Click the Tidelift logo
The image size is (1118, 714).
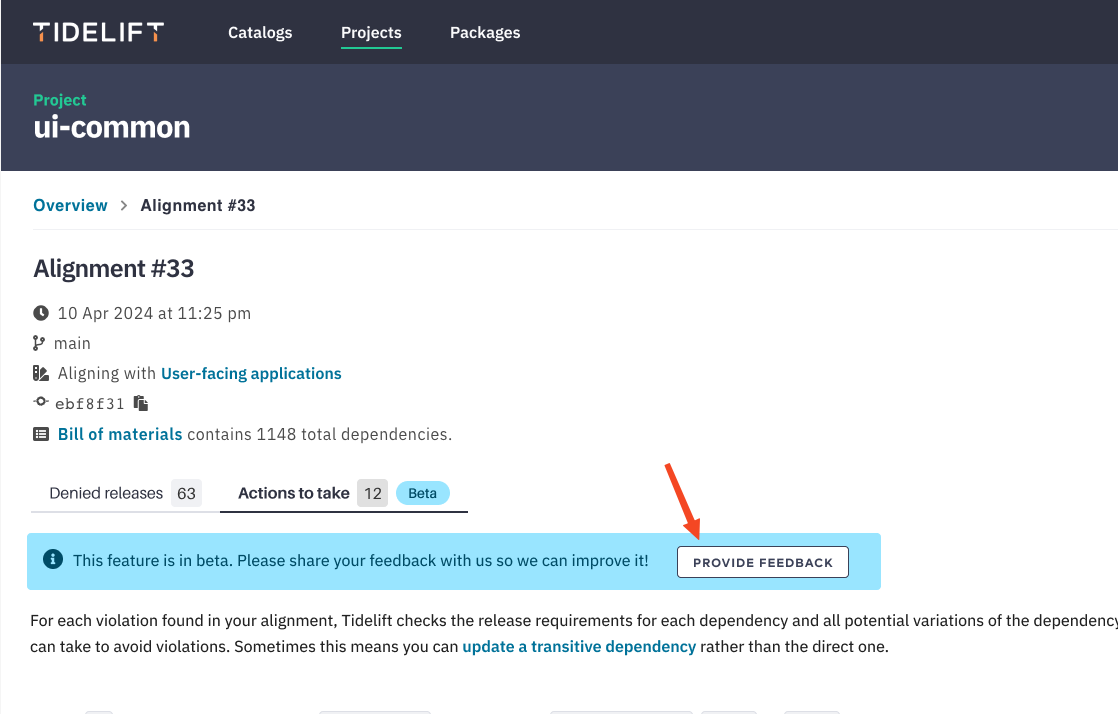coord(98,32)
